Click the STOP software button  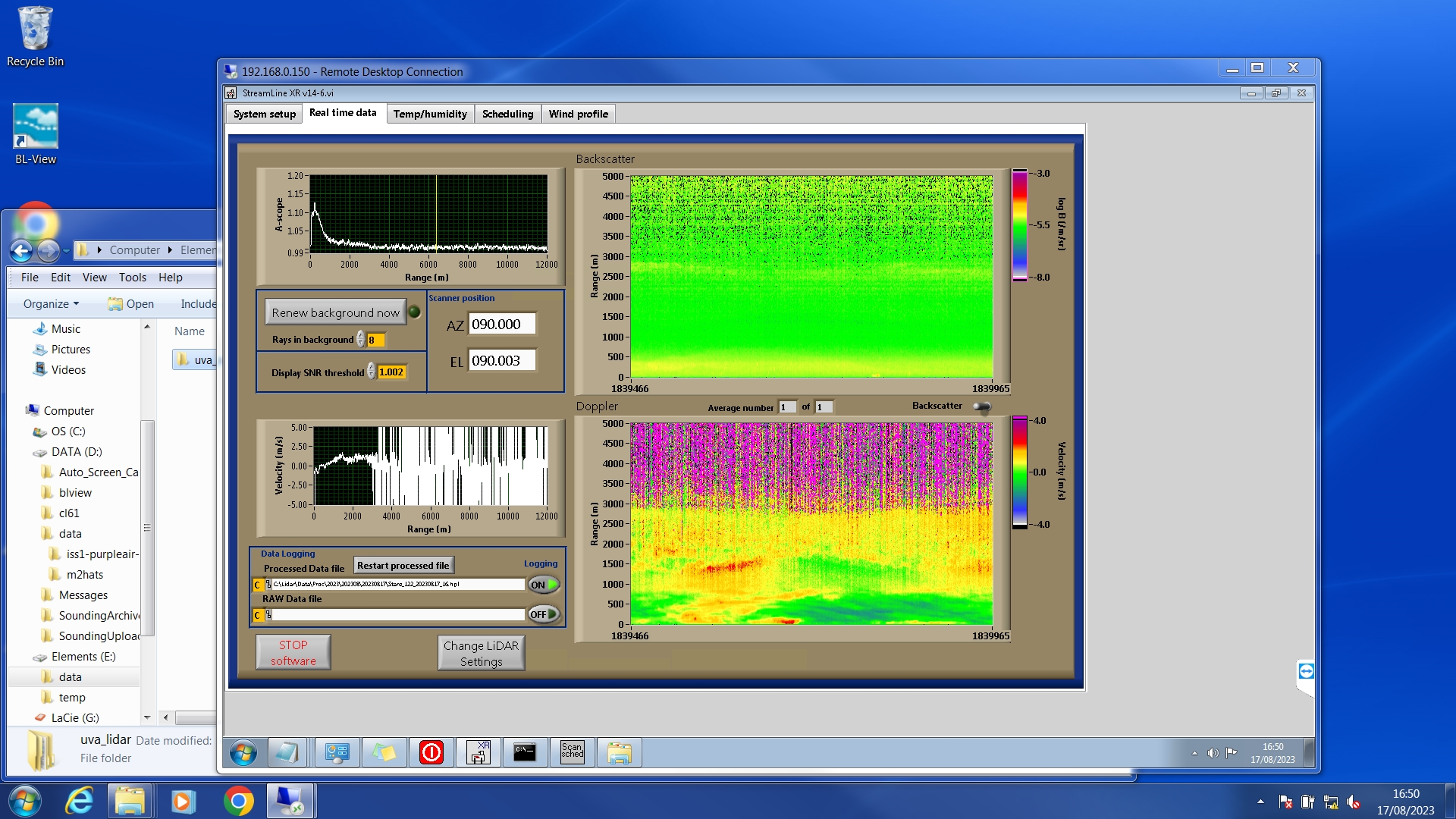[x=293, y=653]
